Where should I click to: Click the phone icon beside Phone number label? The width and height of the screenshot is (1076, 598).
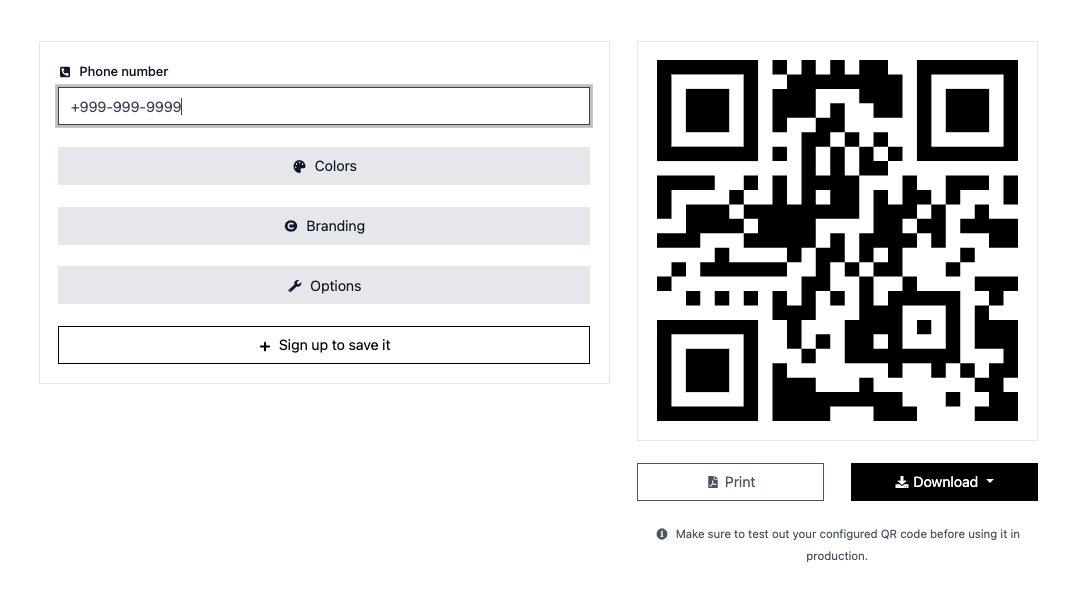click(x=64, y=71)
